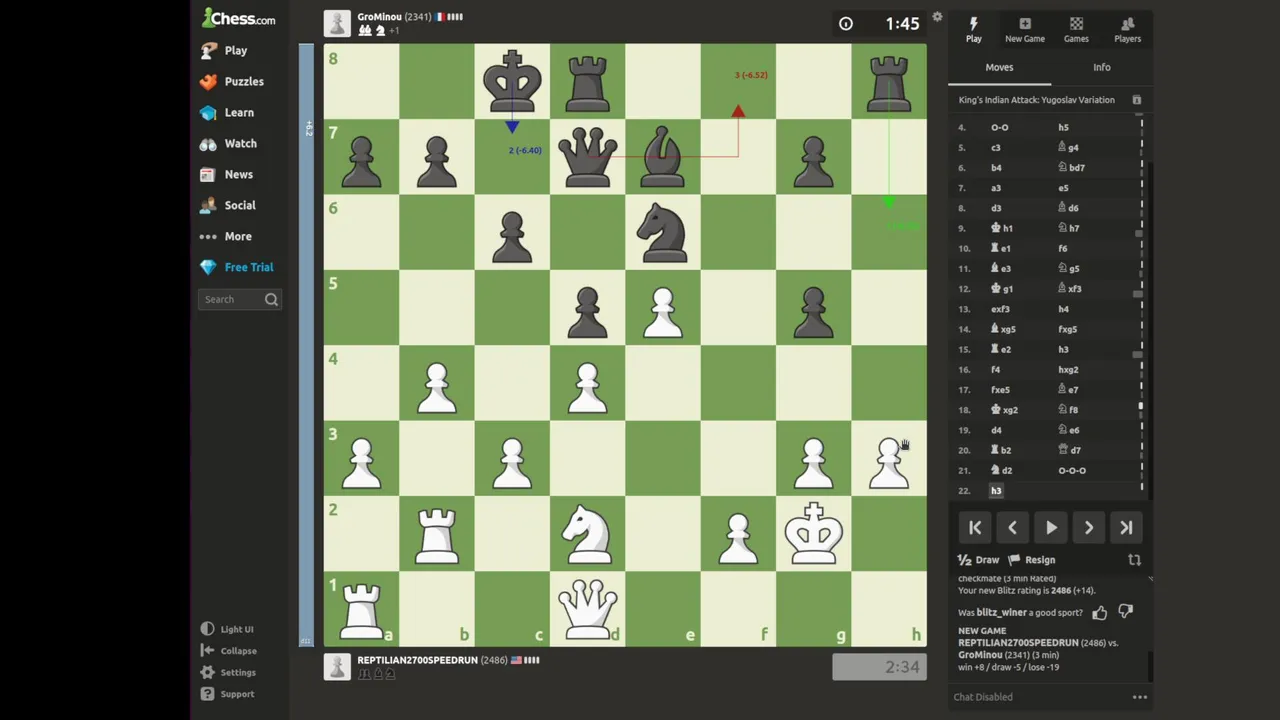Open Settings from the sidebar
The width and height of the screenshot is (1280, 720).
(x=228, y=672)
